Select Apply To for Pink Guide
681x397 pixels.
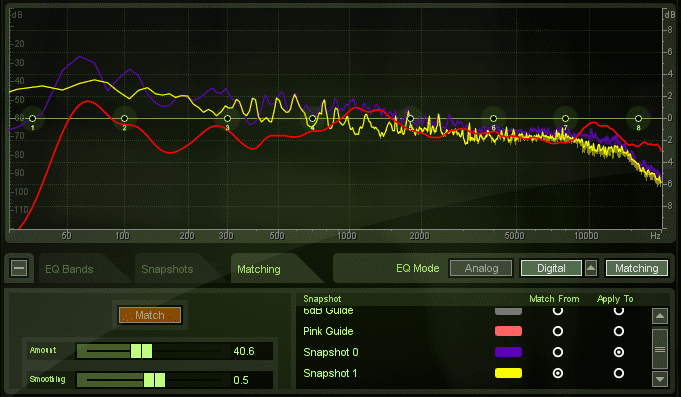(618, 331)
